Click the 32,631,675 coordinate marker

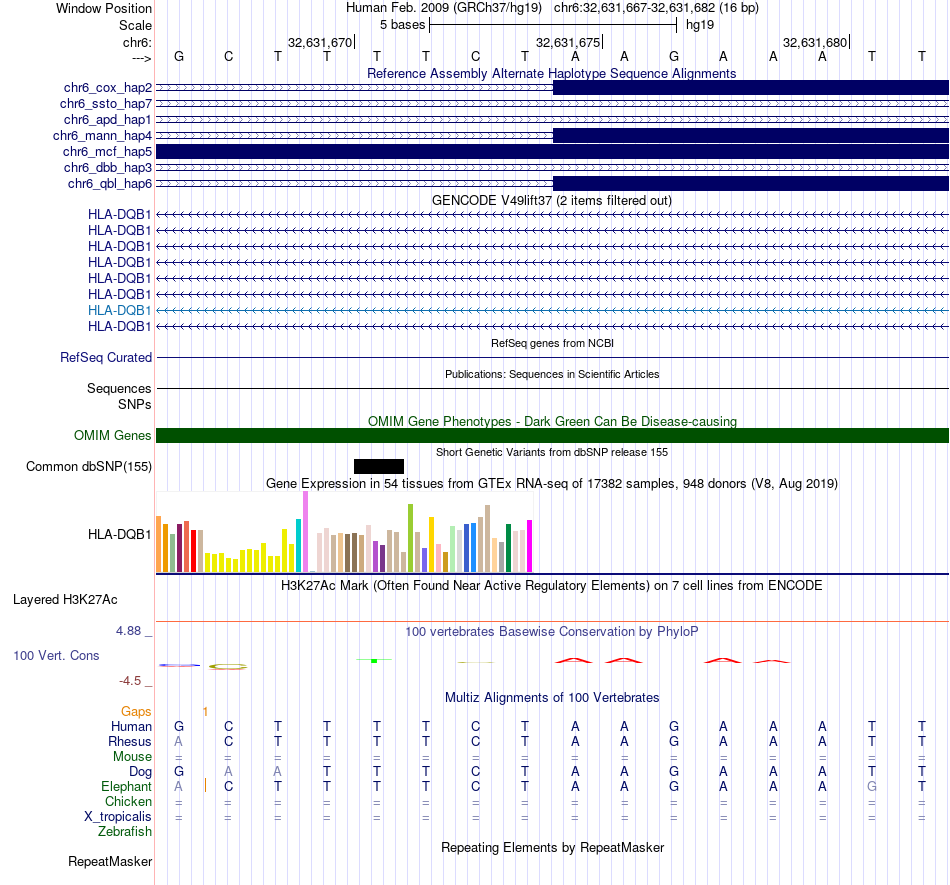click(x=568, y=42)
